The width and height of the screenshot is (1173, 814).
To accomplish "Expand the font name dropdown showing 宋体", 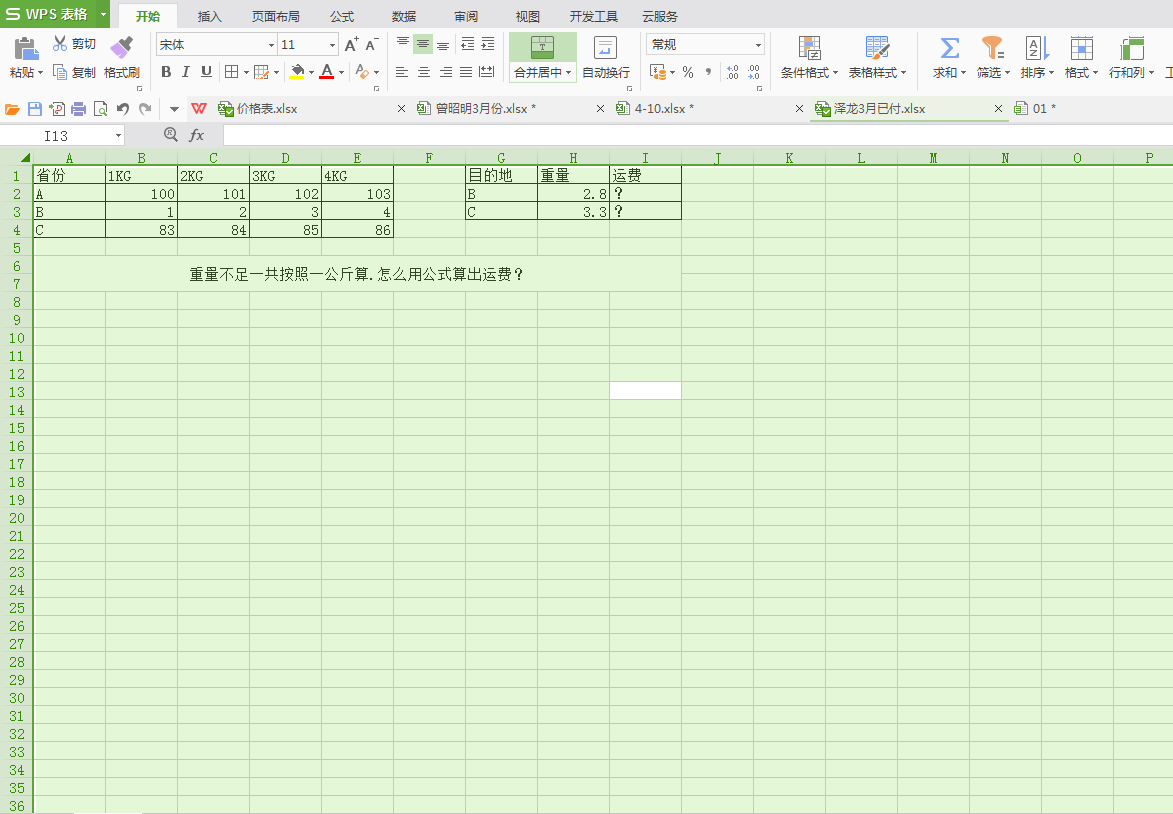I will click(271, 45).
